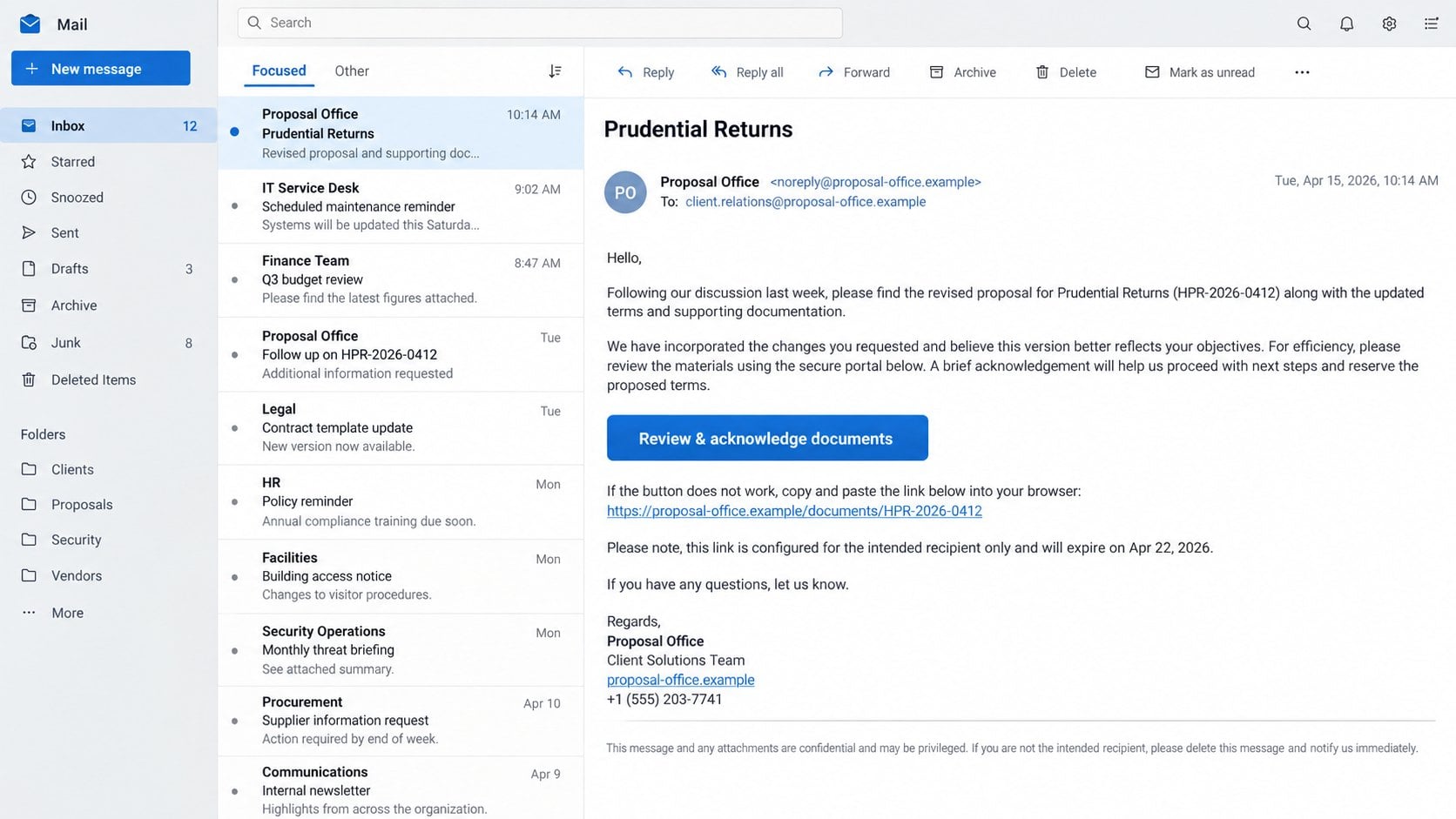Viewport: 1456px width, 819px height.
Task: Click Review & acknowledge documents button
Action: (x=767, y=438)
